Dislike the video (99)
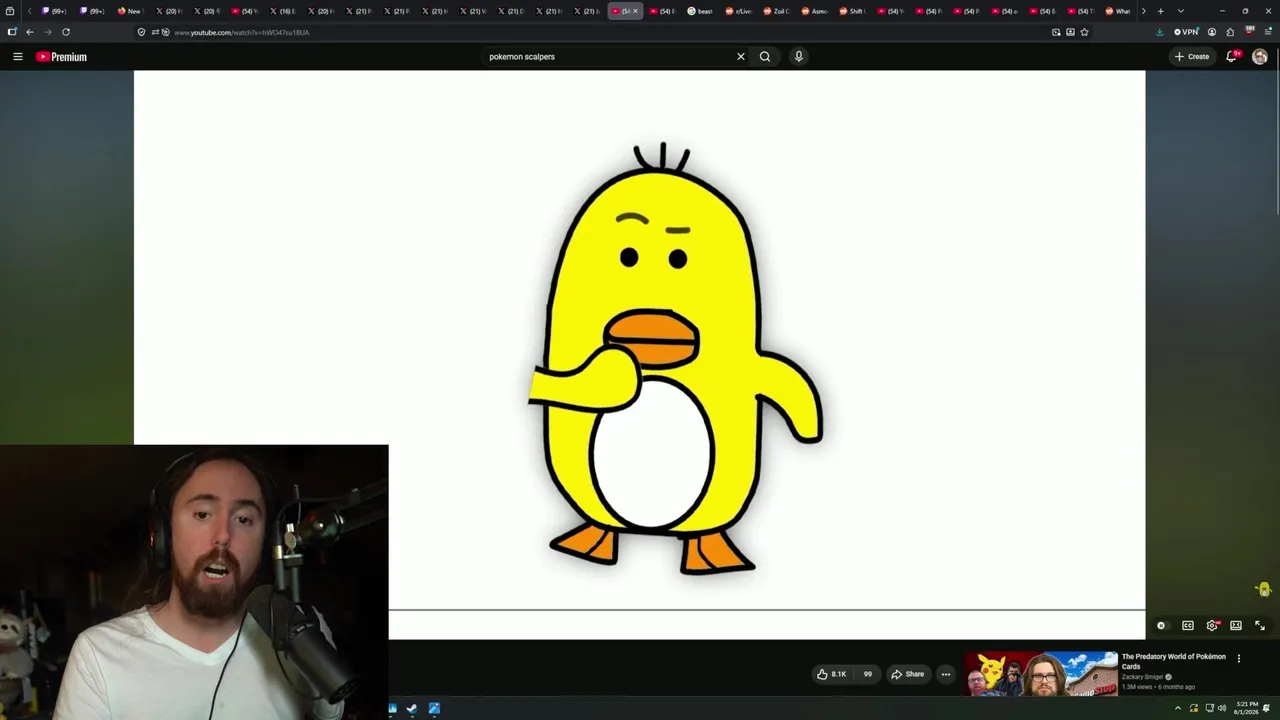Screen dimensions: 1280x720 pos(866,674)
